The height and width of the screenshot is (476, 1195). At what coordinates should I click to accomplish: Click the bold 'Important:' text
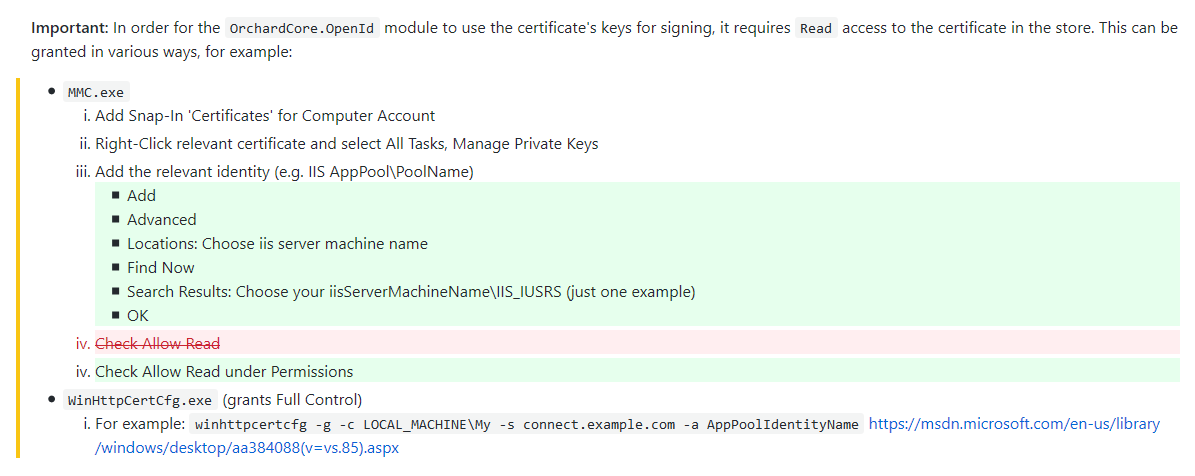tap(70, 29)
